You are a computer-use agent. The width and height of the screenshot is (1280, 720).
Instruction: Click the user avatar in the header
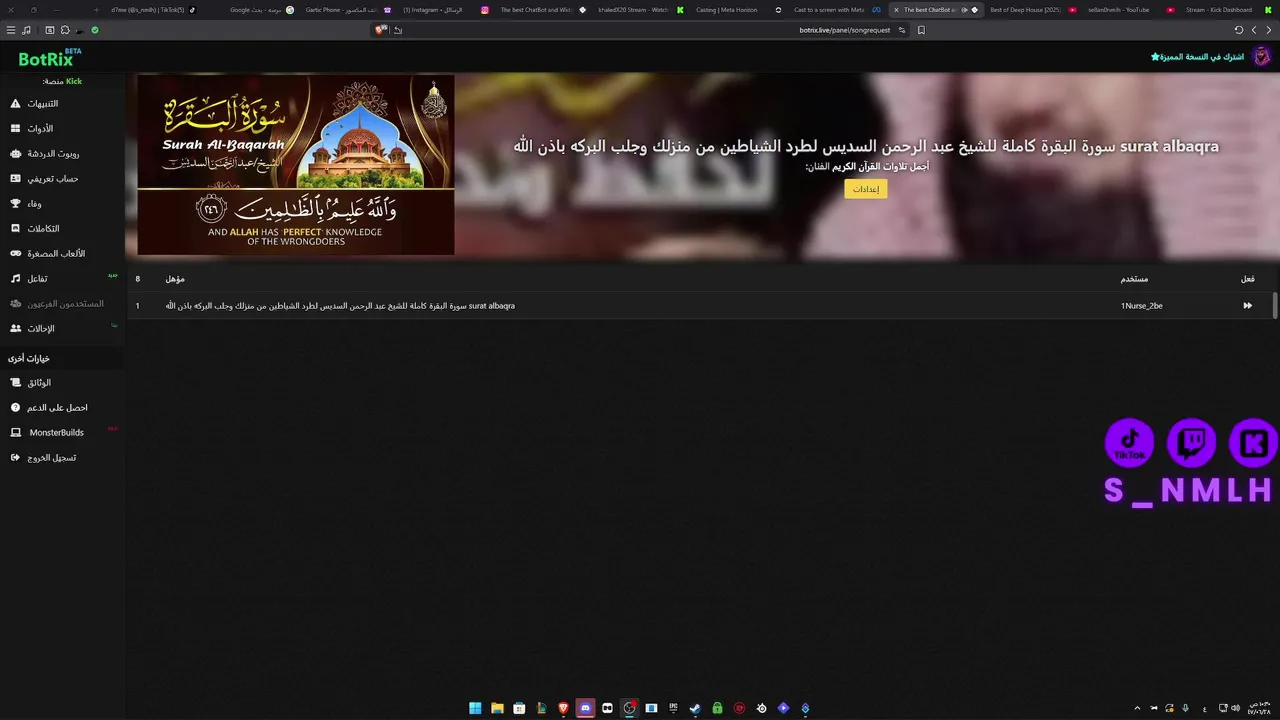tap(1262, 56)
